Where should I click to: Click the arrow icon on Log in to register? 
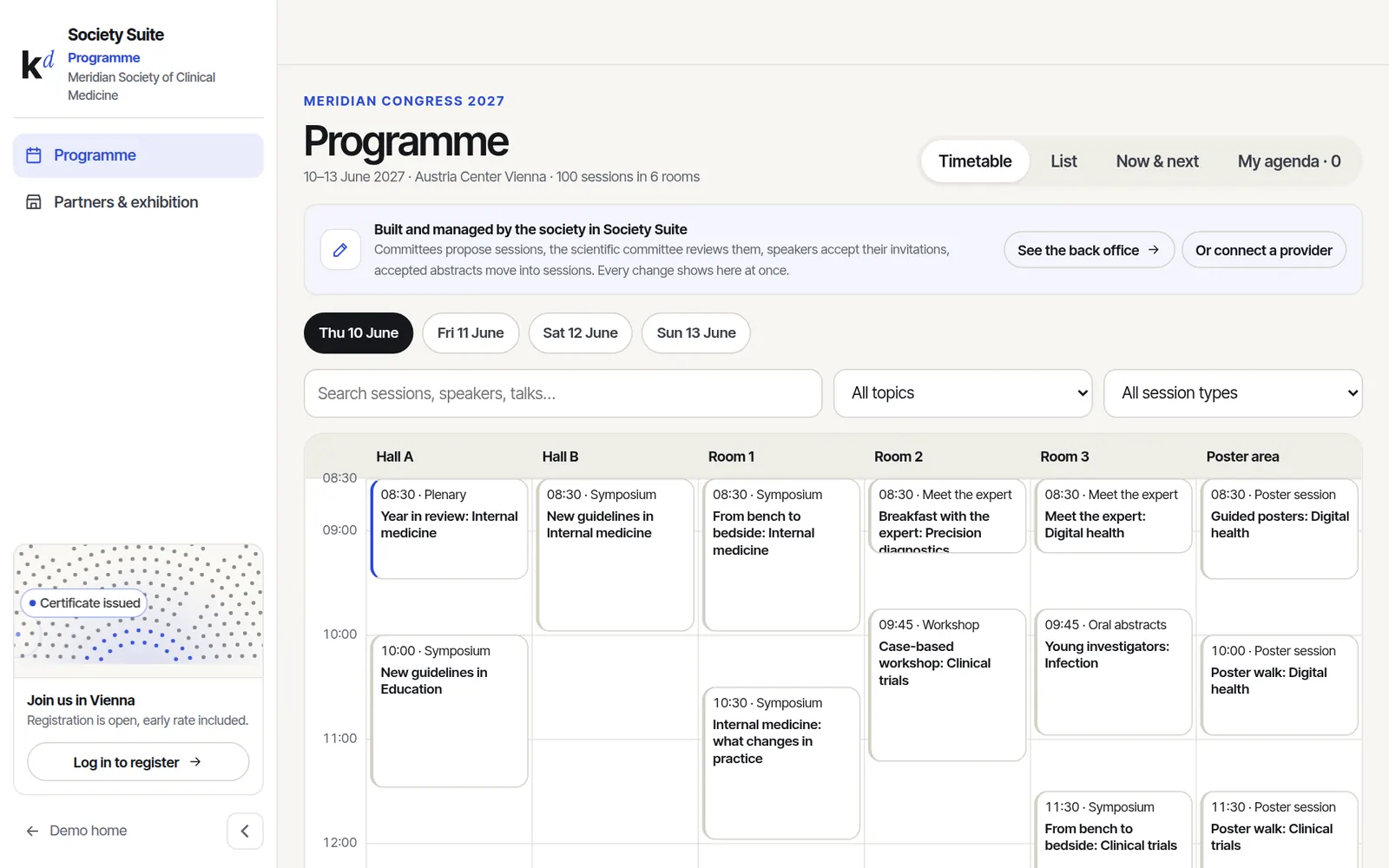(x=195, y=762)
